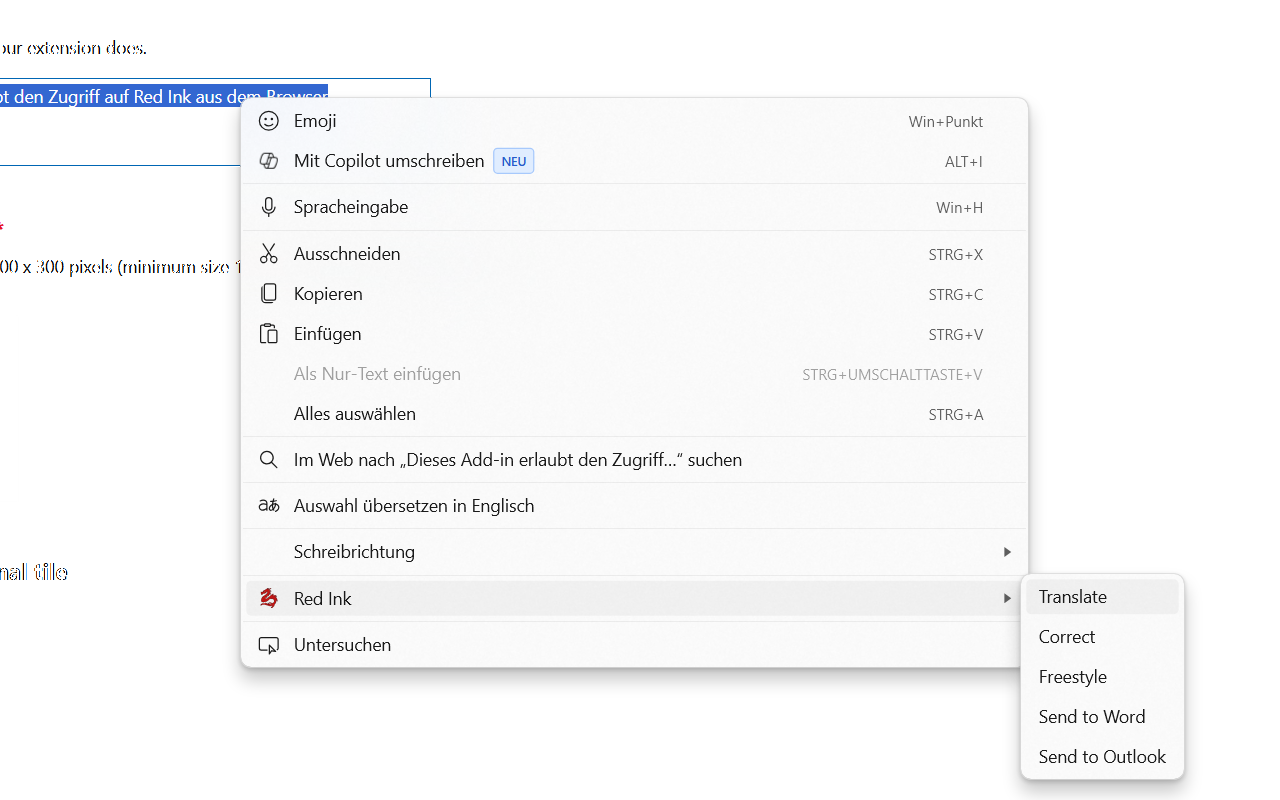Click the magnifier web search icon

pos(268,460)
